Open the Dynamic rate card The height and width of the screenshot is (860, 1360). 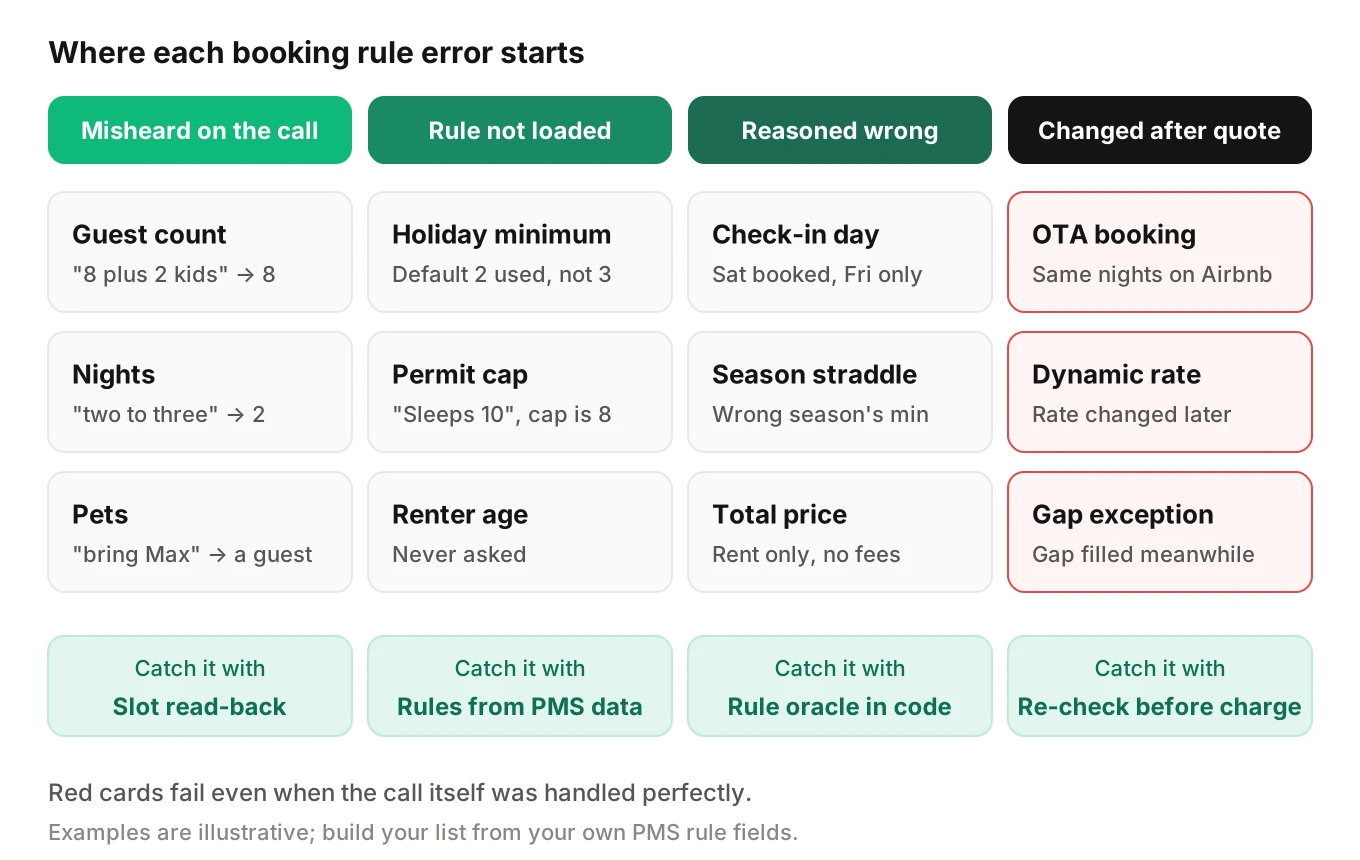(x=1160, y=392)
